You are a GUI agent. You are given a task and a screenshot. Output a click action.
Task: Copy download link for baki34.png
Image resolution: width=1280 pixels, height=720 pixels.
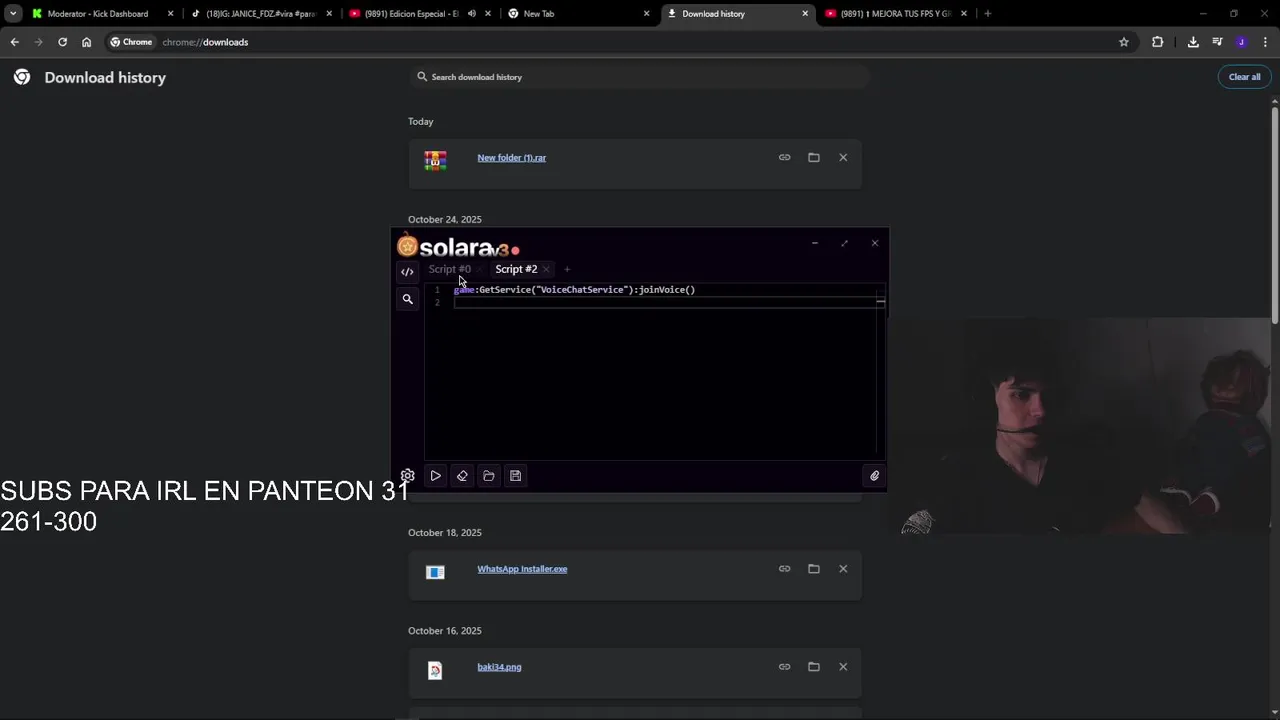pos(784,667)
